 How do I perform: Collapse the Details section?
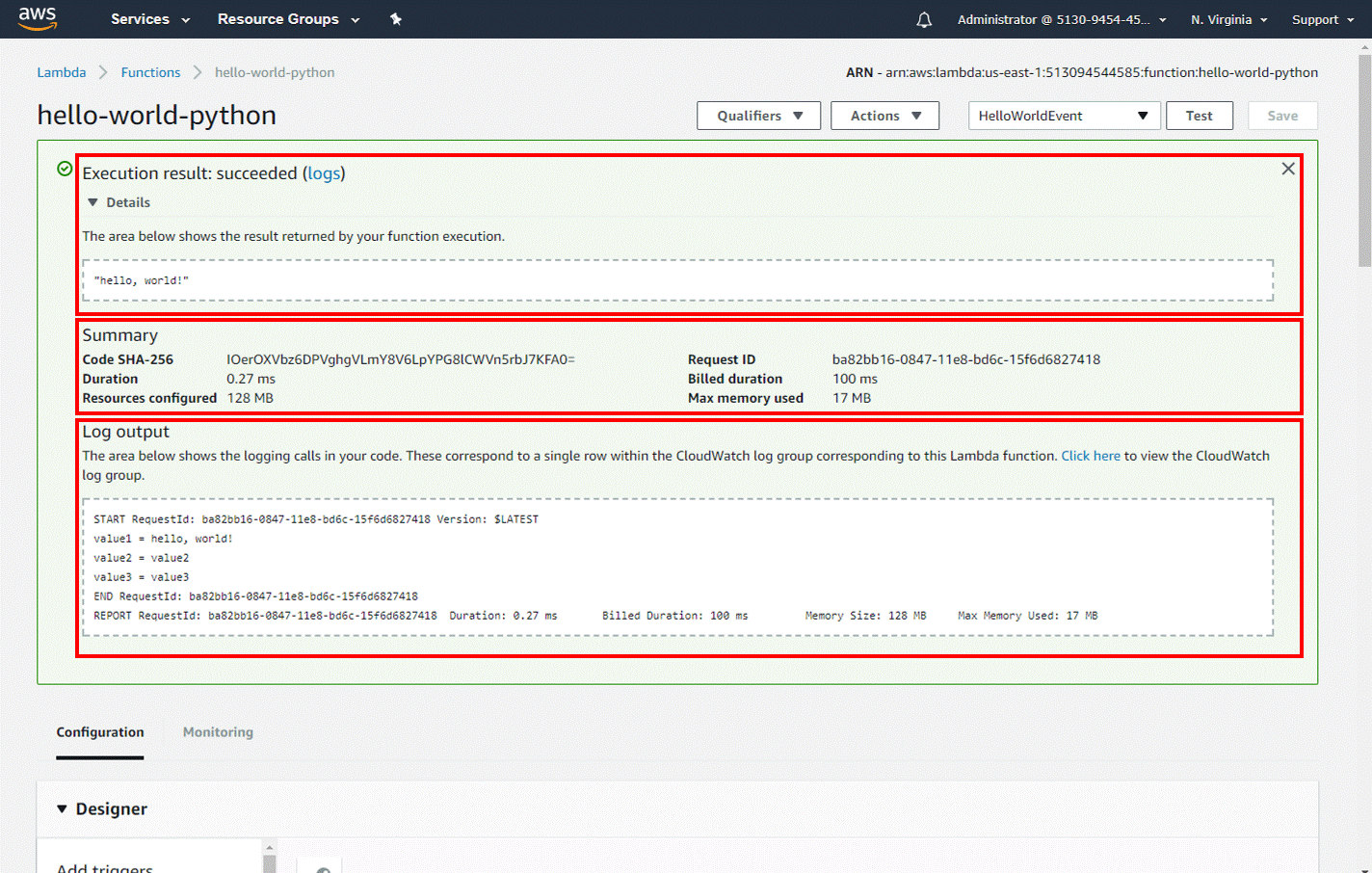click(x=119, y=202)
